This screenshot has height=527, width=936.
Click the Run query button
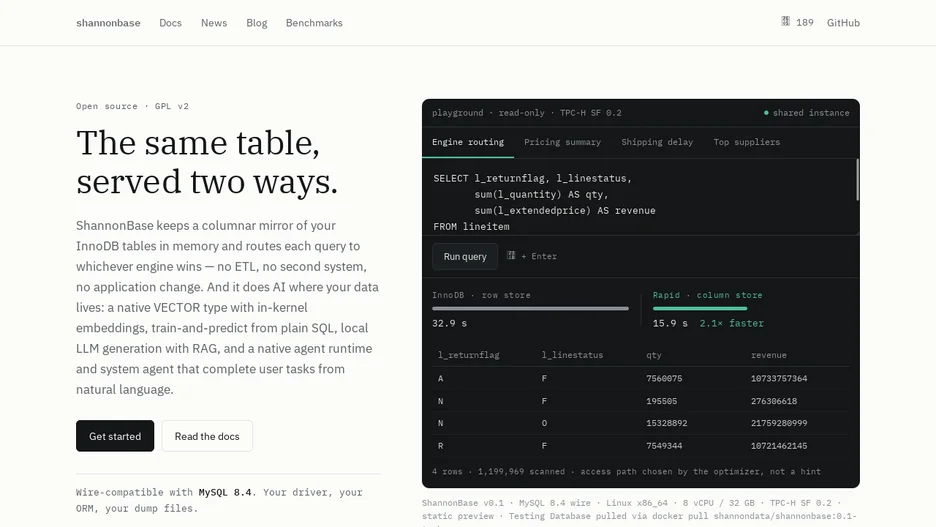pos(465,256)
